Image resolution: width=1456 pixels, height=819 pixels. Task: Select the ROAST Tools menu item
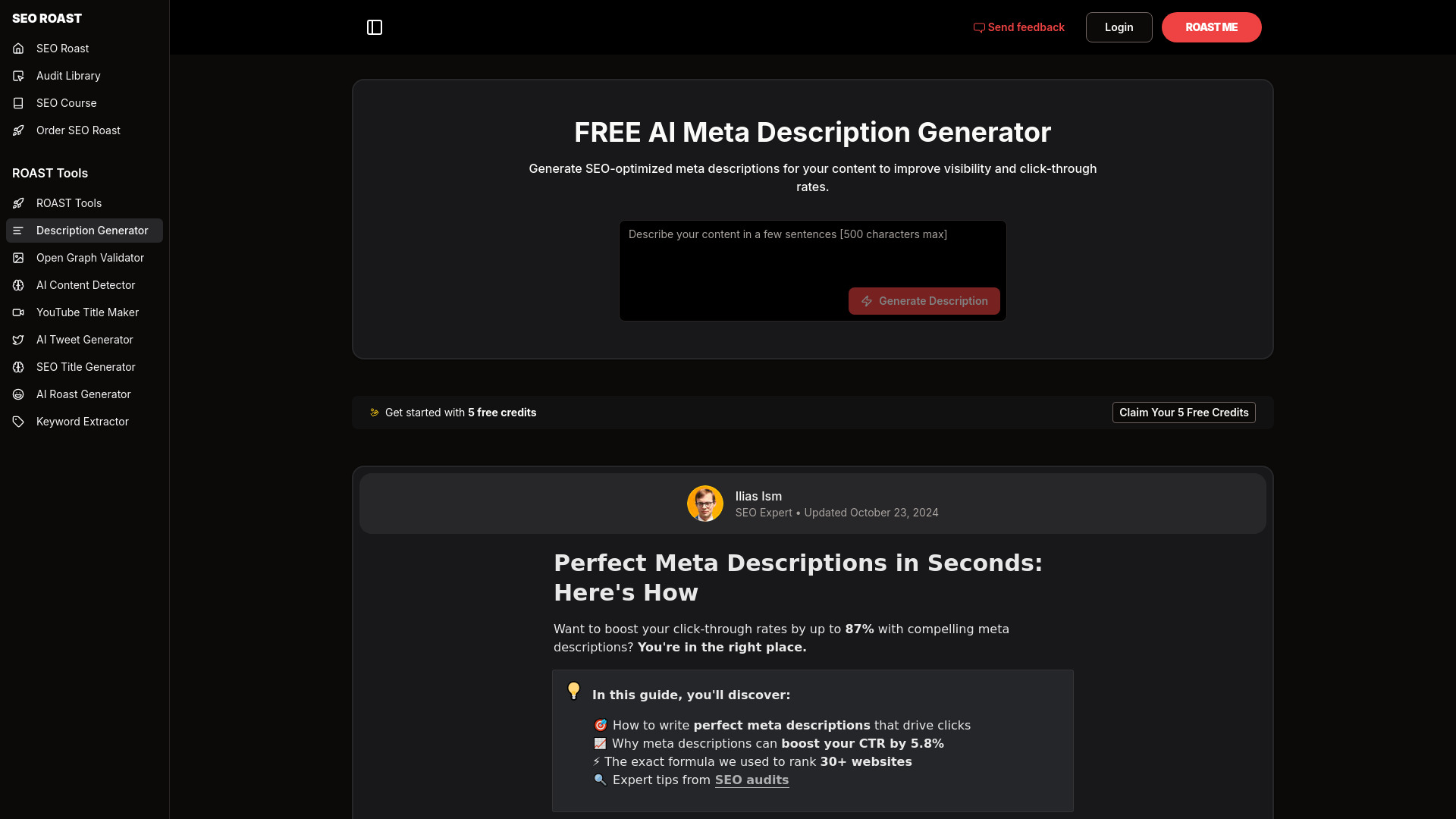coord(84,203)
